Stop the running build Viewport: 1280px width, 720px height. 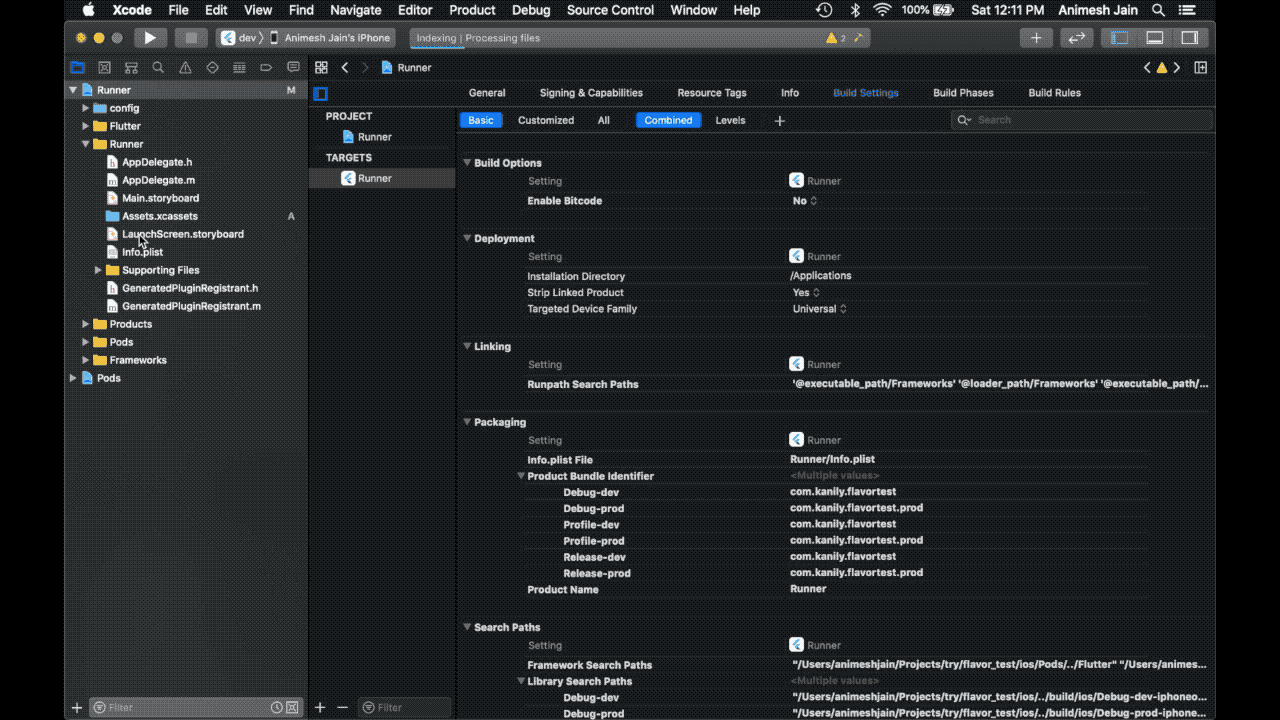pyautogui.click(x=190, y=38)
